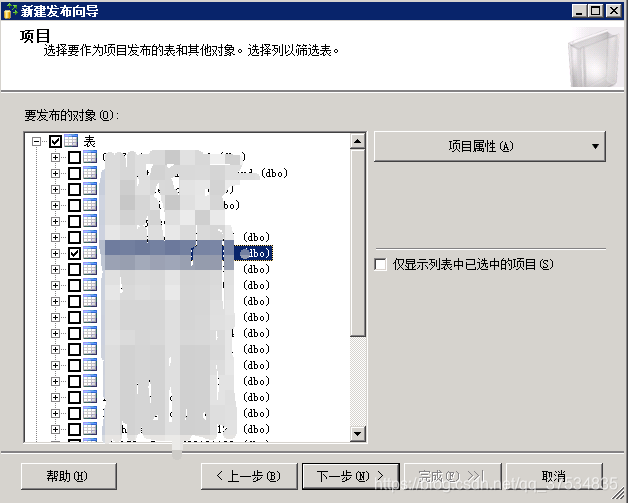Click the 新建发布向导 title bar icon

click(10, 11)
